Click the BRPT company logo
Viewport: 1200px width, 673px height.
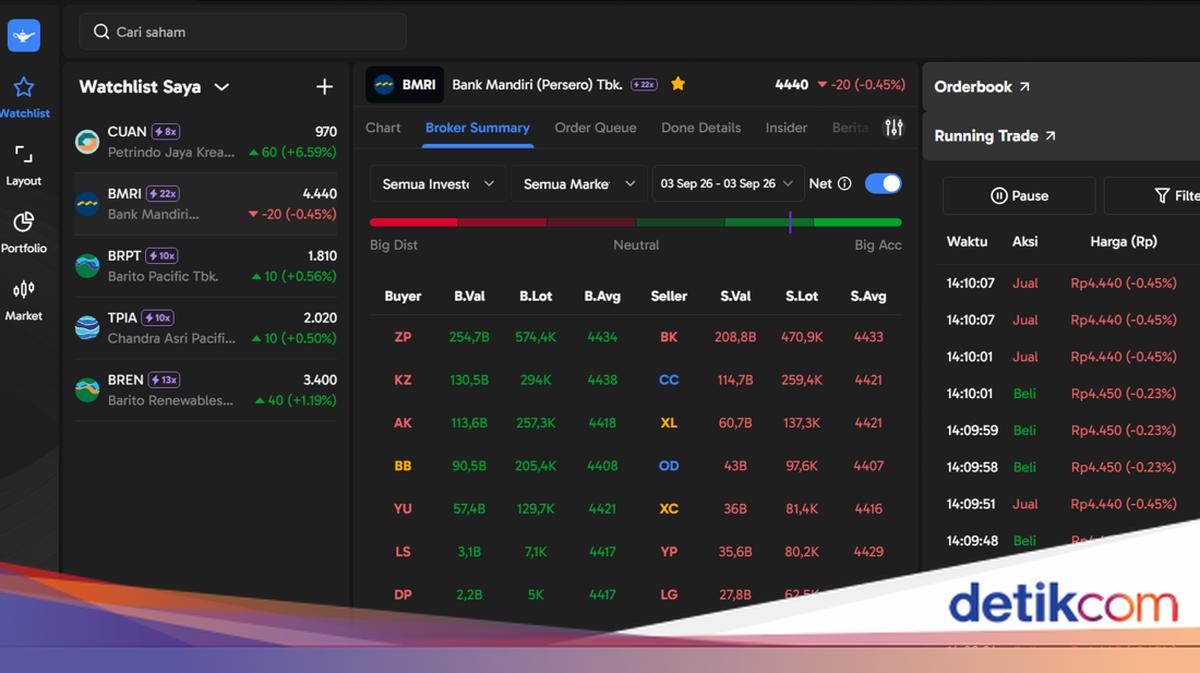(87, 266)
